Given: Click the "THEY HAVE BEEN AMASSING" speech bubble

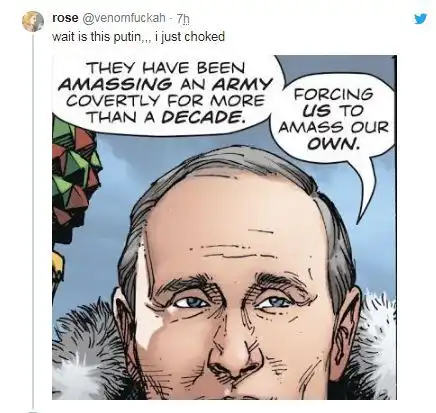Looking at the screenshot, I should 165,93.
